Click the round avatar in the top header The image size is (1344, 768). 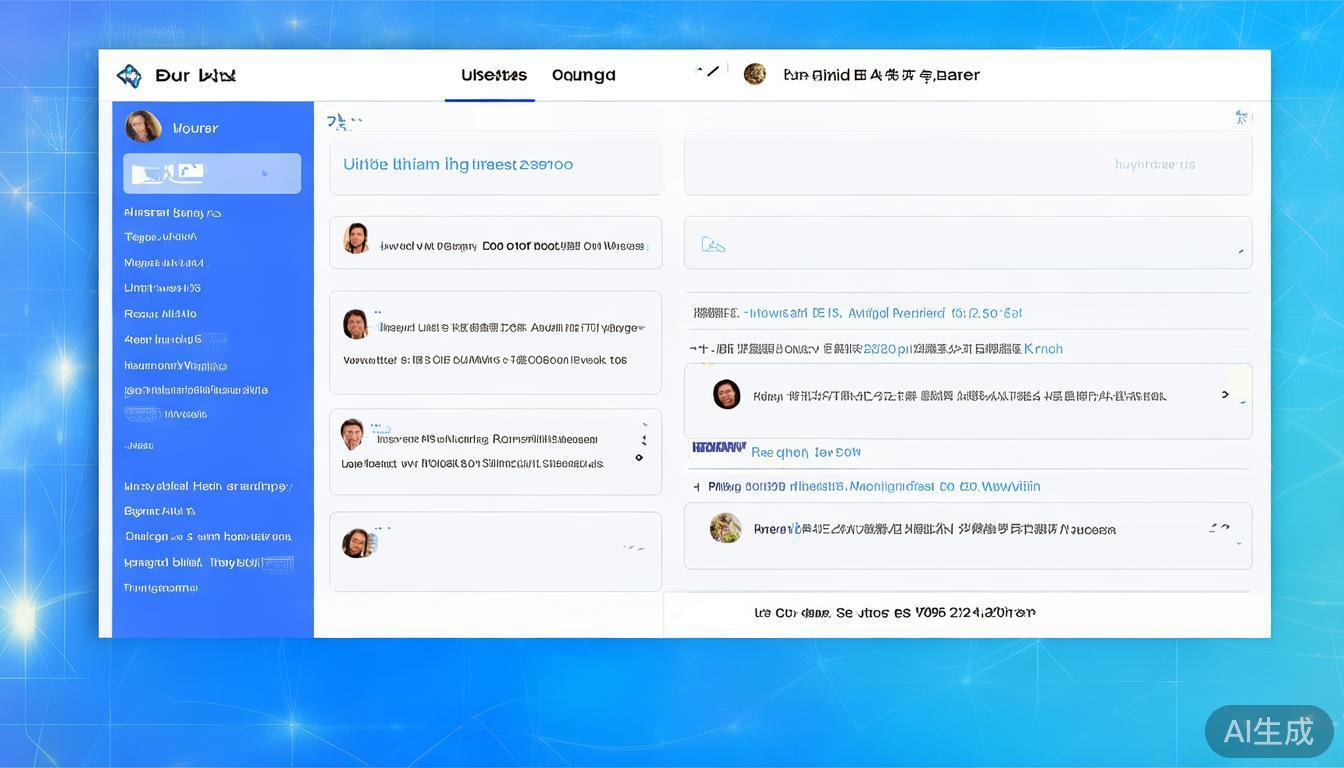(755, 74)
